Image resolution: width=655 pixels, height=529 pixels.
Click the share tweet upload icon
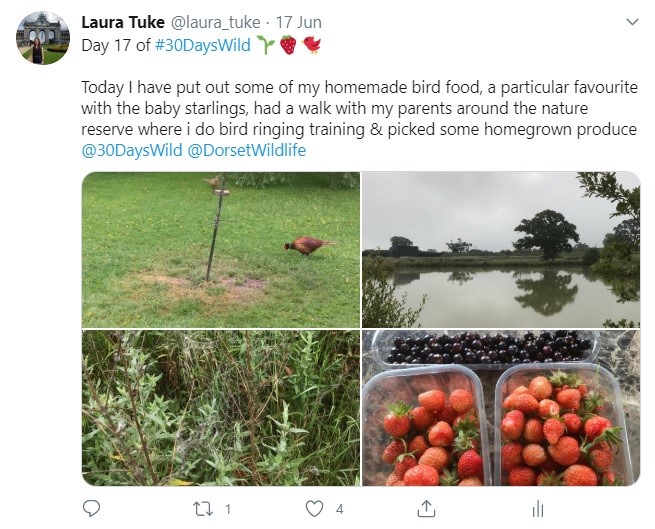pos(427,508)
